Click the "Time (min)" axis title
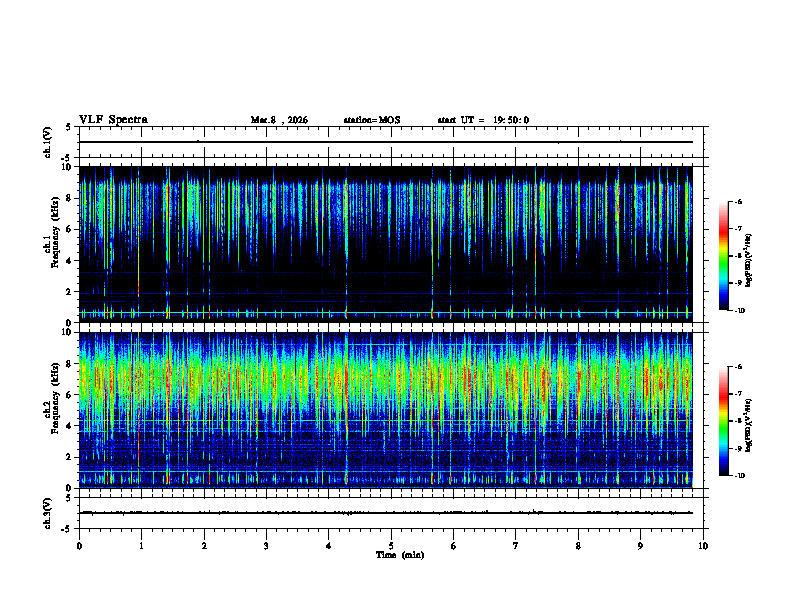This screenshot has width=792, height=612. click(400, 555)
